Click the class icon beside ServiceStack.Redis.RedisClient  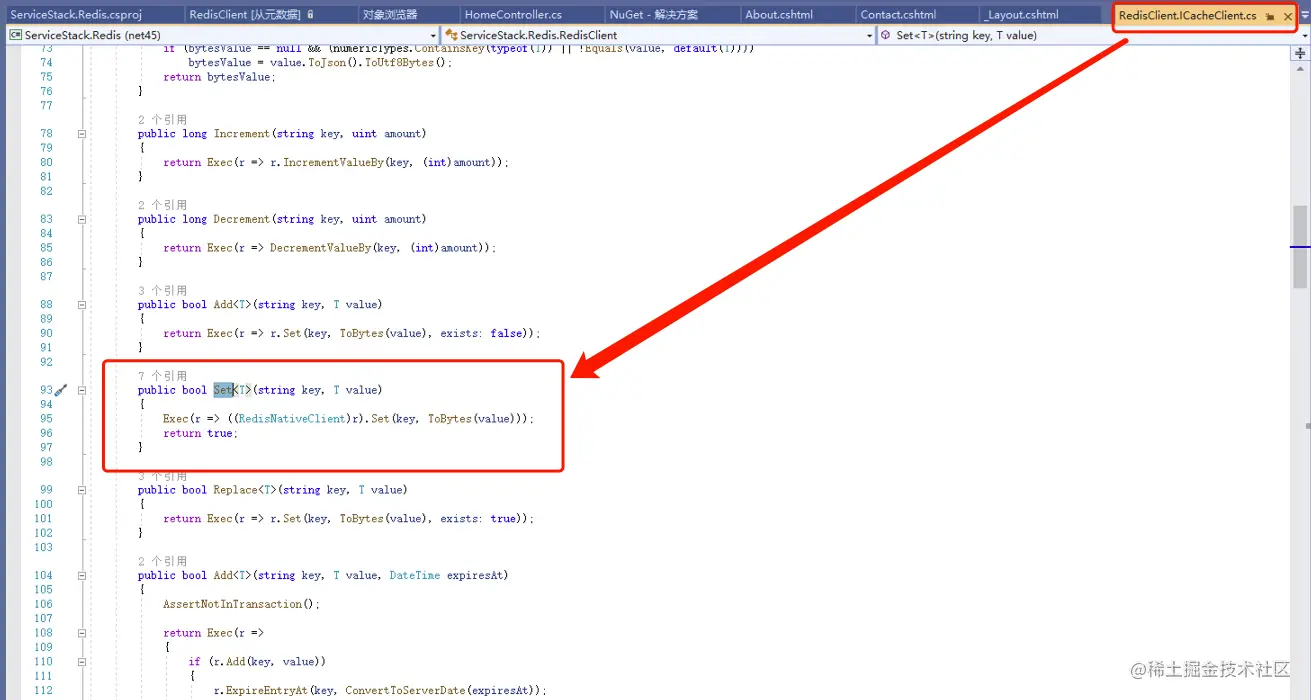[x=451, y=35]
